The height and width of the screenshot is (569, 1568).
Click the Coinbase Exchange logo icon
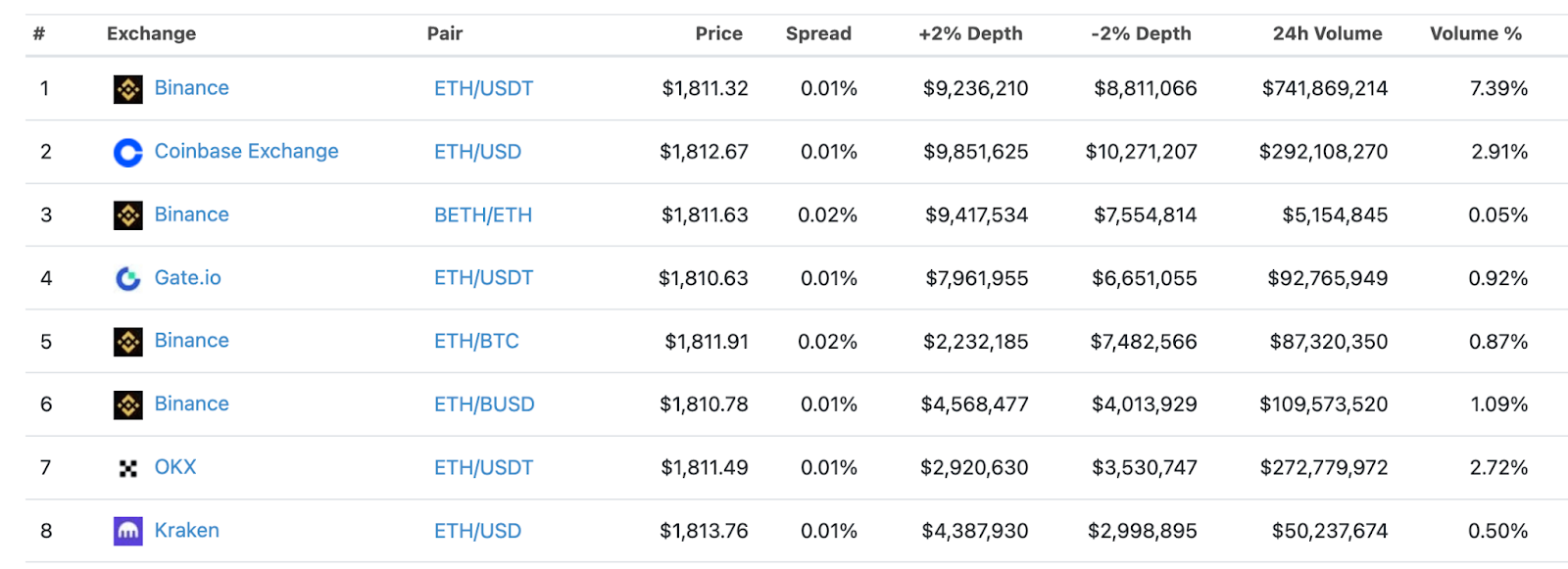[127, 153]
